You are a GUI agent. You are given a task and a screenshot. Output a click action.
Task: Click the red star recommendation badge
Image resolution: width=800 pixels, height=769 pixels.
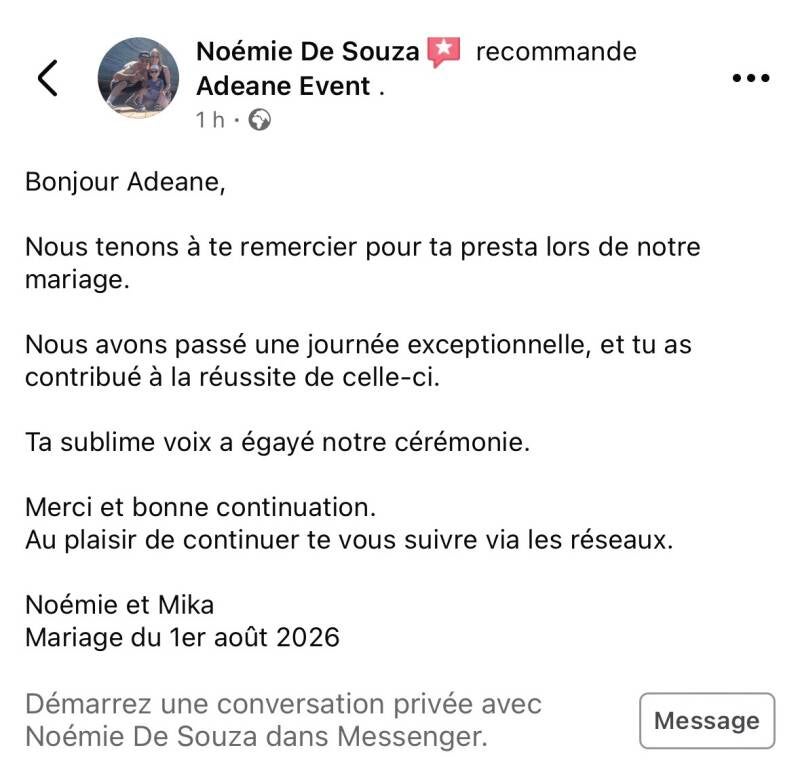coord(443,52)
